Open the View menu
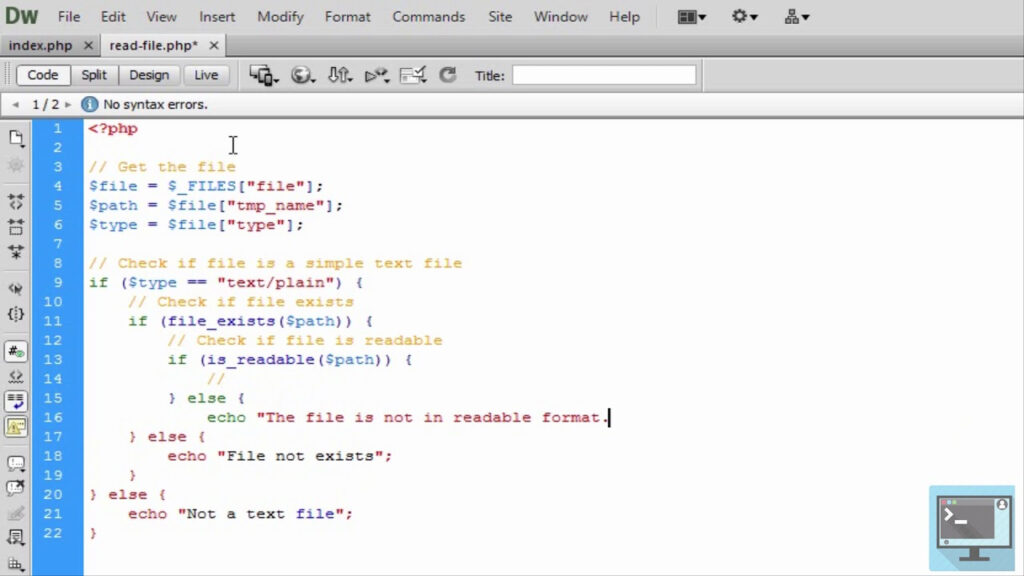Viewport: 1024px width, 576px height. pyautogui.click(x=161, y=17)
